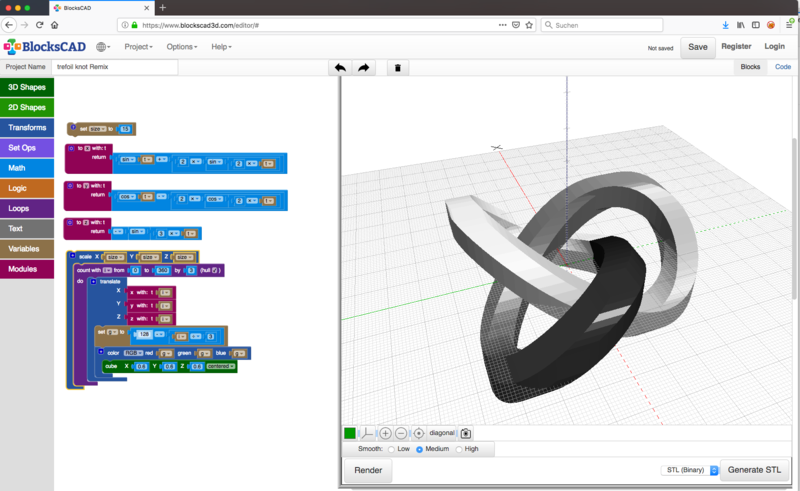The image size is (800, 491).
Task: Toggle the hull checkbox in count block
Action: click(x=215, y=270)
